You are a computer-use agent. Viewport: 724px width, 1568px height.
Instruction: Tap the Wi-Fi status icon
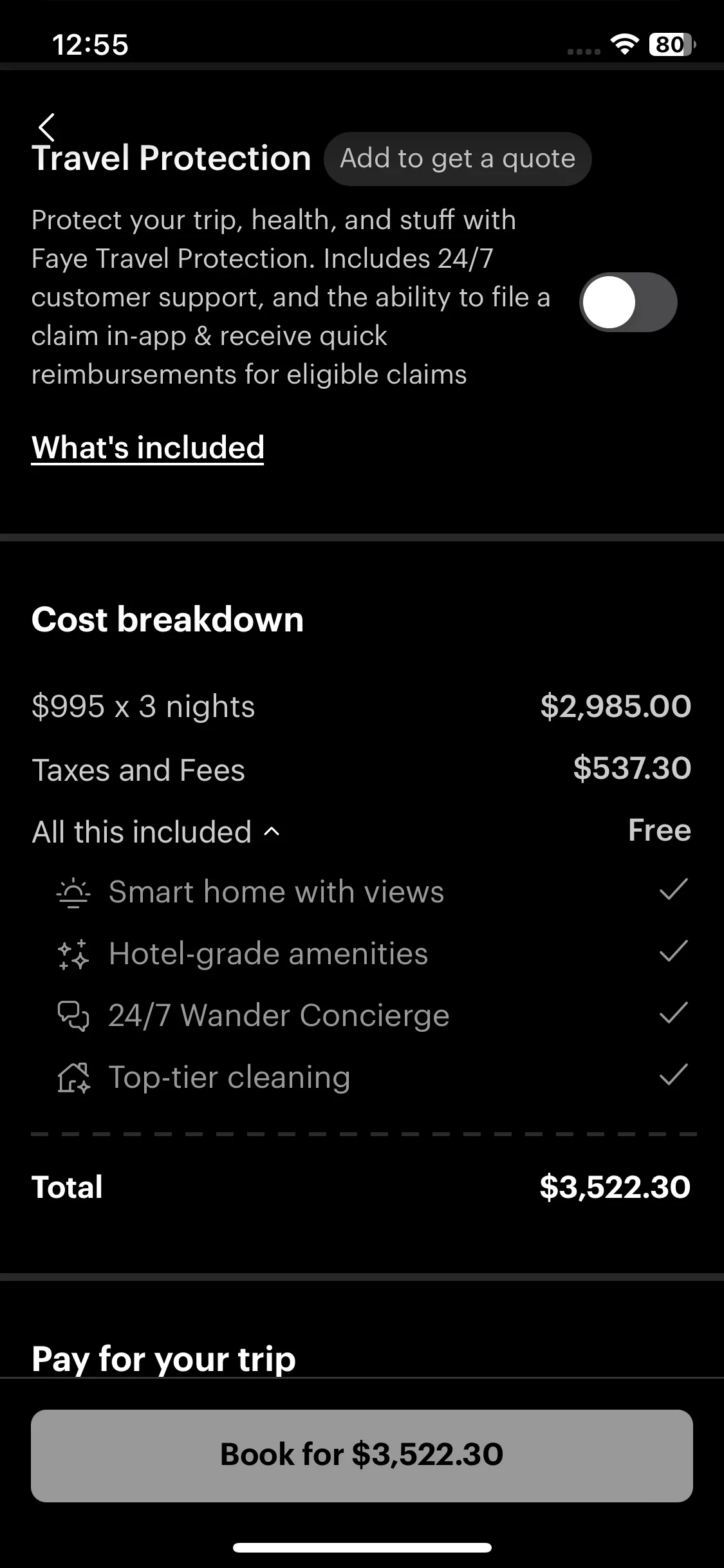624,44
